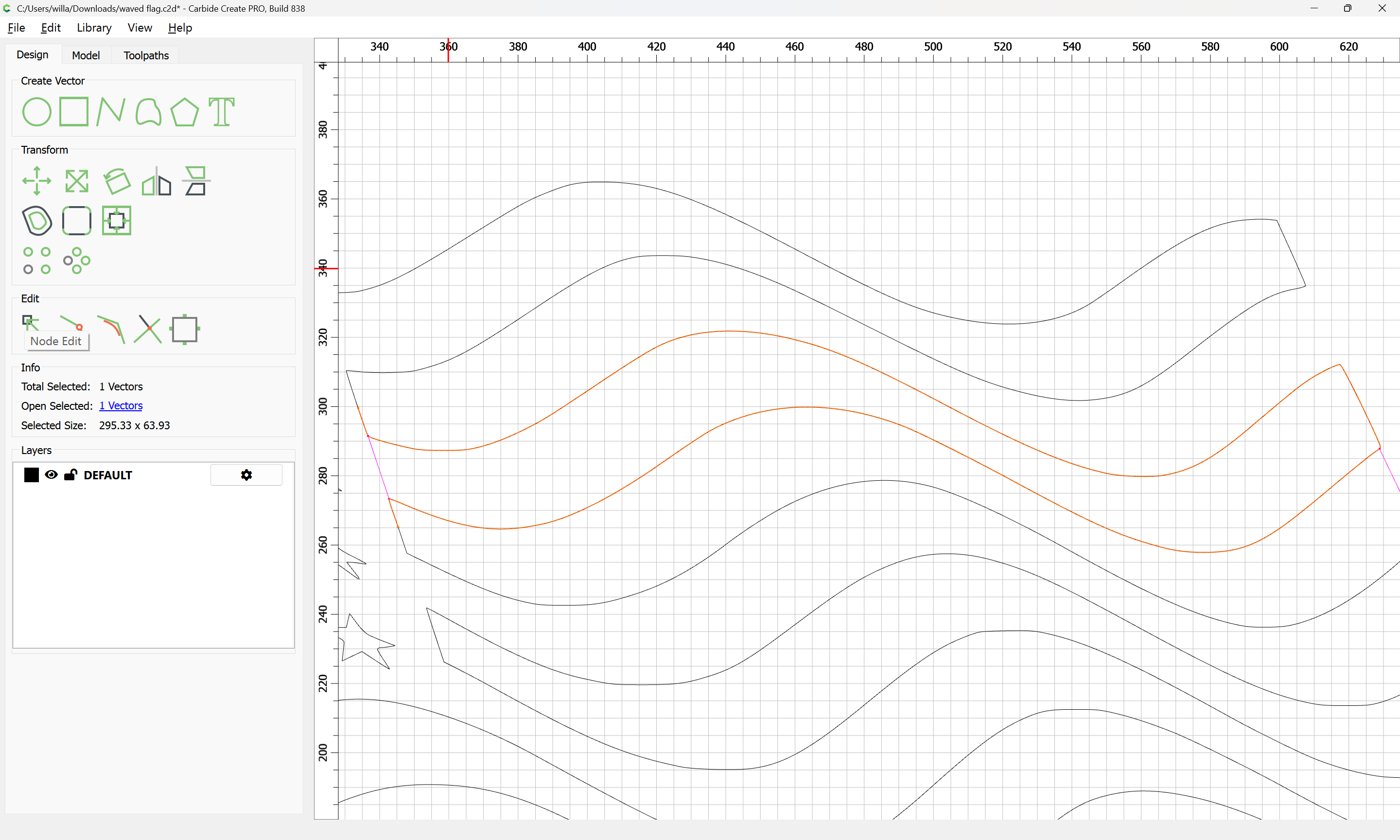Activate the Trim Vectors scissors tool
Image resolution: width=1400 pixels, height=840 pixels.
pyautogui.click(x=148, y=330)
